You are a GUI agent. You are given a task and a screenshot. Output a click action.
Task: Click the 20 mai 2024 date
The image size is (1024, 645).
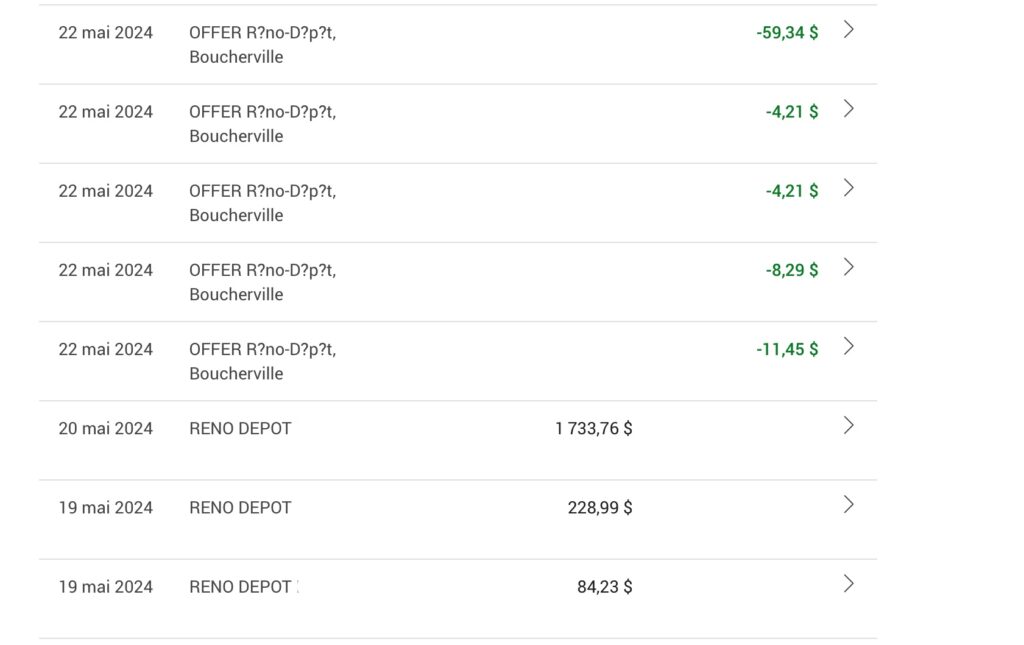tap(106, 428)
